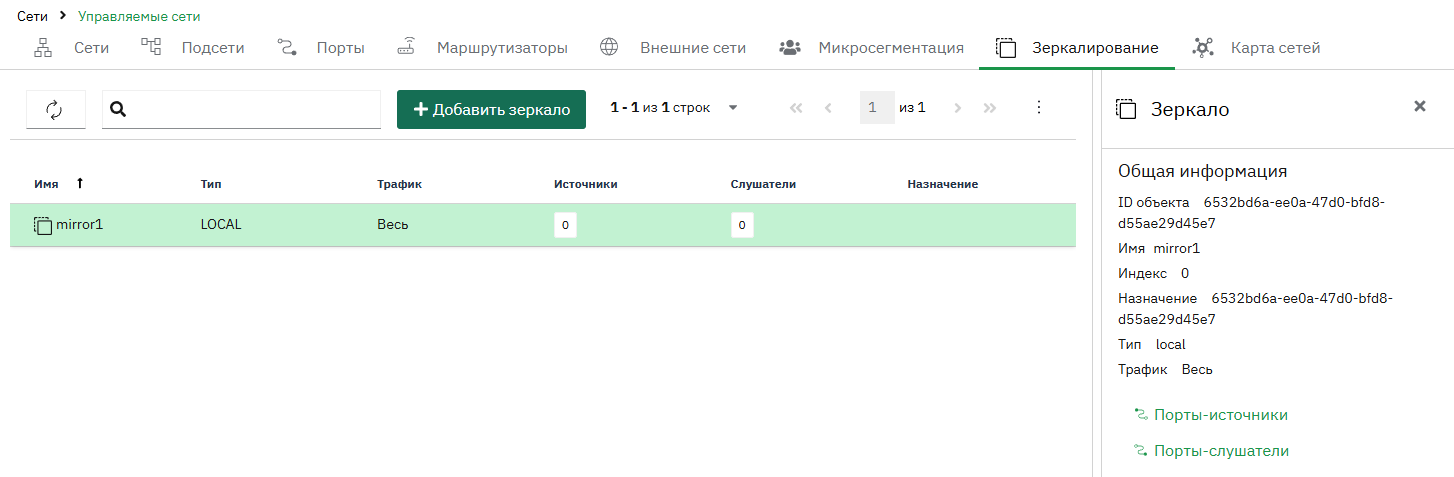Click the refresh icon button
The height and width of the screenshot is (477, 1454).
(55, 110)
